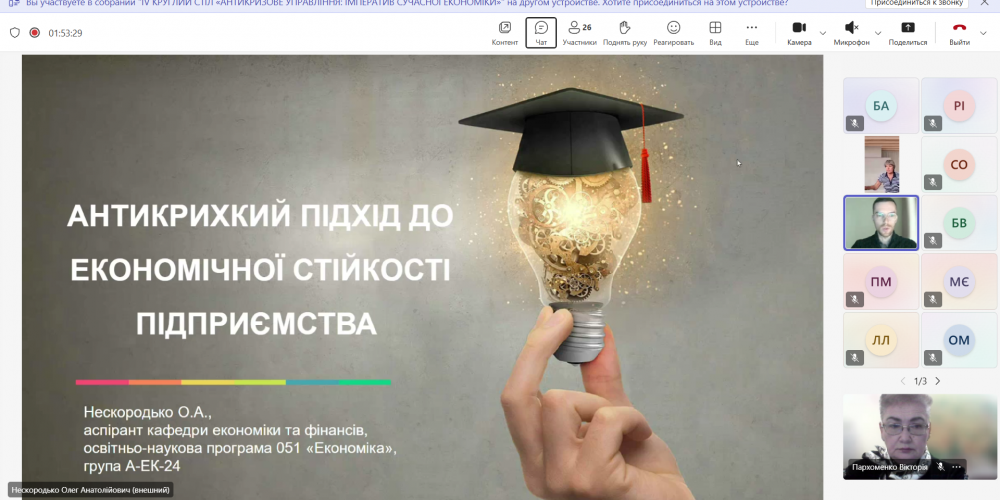This screenshot has height=500, width=1000.
Task: Click muted mic icon on БВ tile
Action: [933, 240]
